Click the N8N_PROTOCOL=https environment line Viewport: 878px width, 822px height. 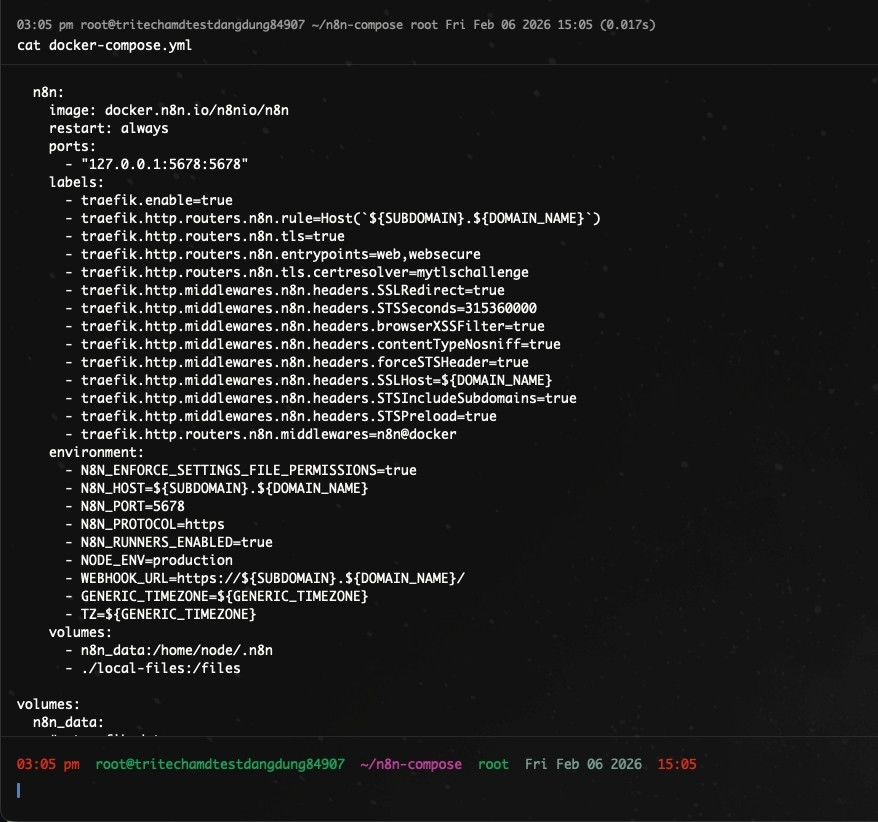click(x=152, y=524)
